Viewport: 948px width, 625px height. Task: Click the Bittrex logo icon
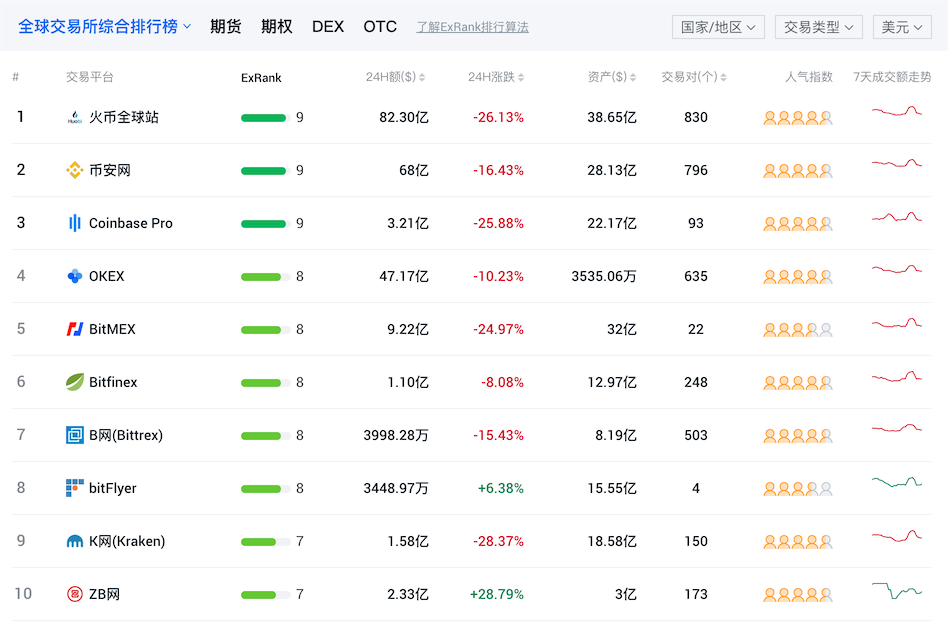75,435
